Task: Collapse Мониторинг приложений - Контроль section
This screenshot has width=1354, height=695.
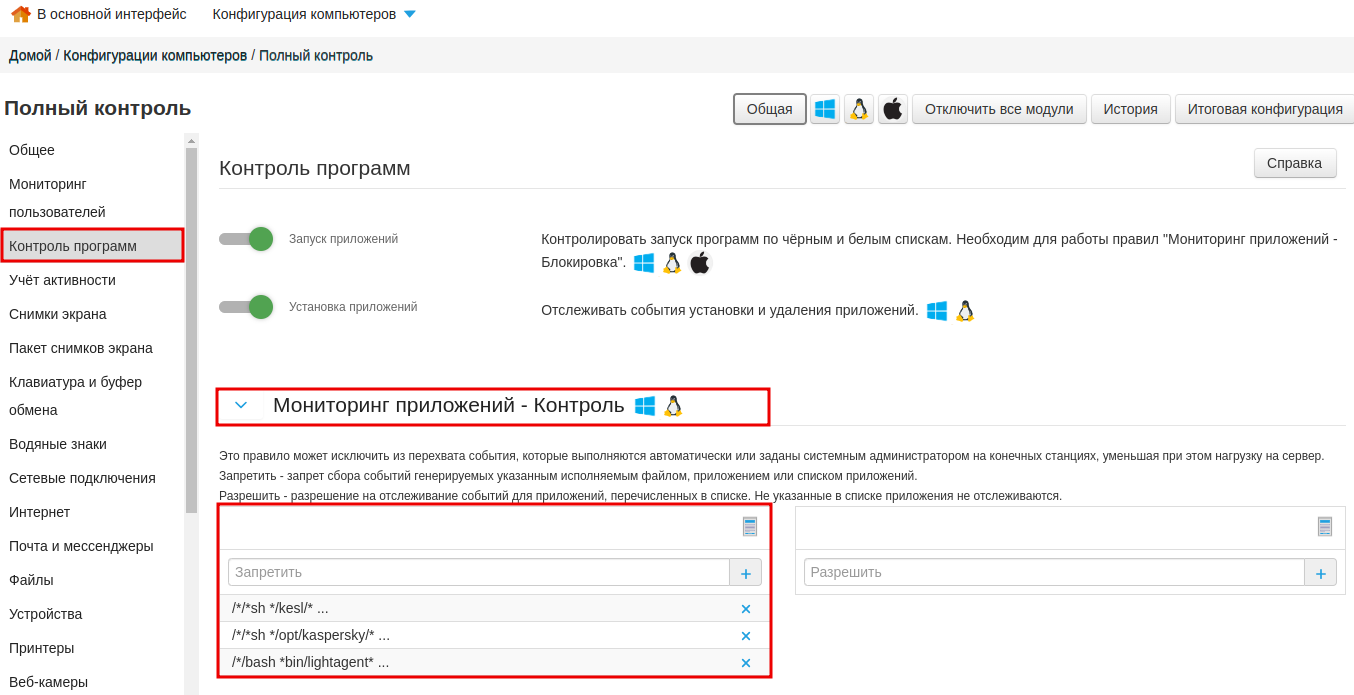Action: click(x=241, y=406)
